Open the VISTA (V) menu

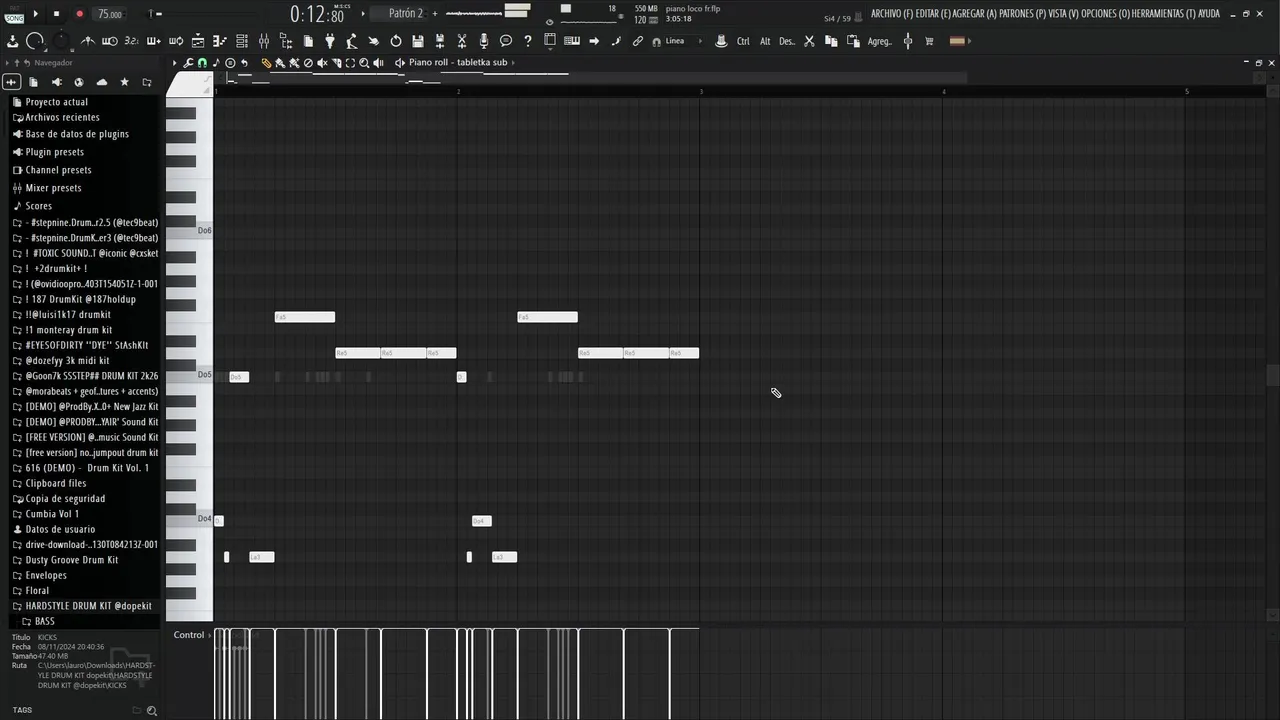[1064, 14]
